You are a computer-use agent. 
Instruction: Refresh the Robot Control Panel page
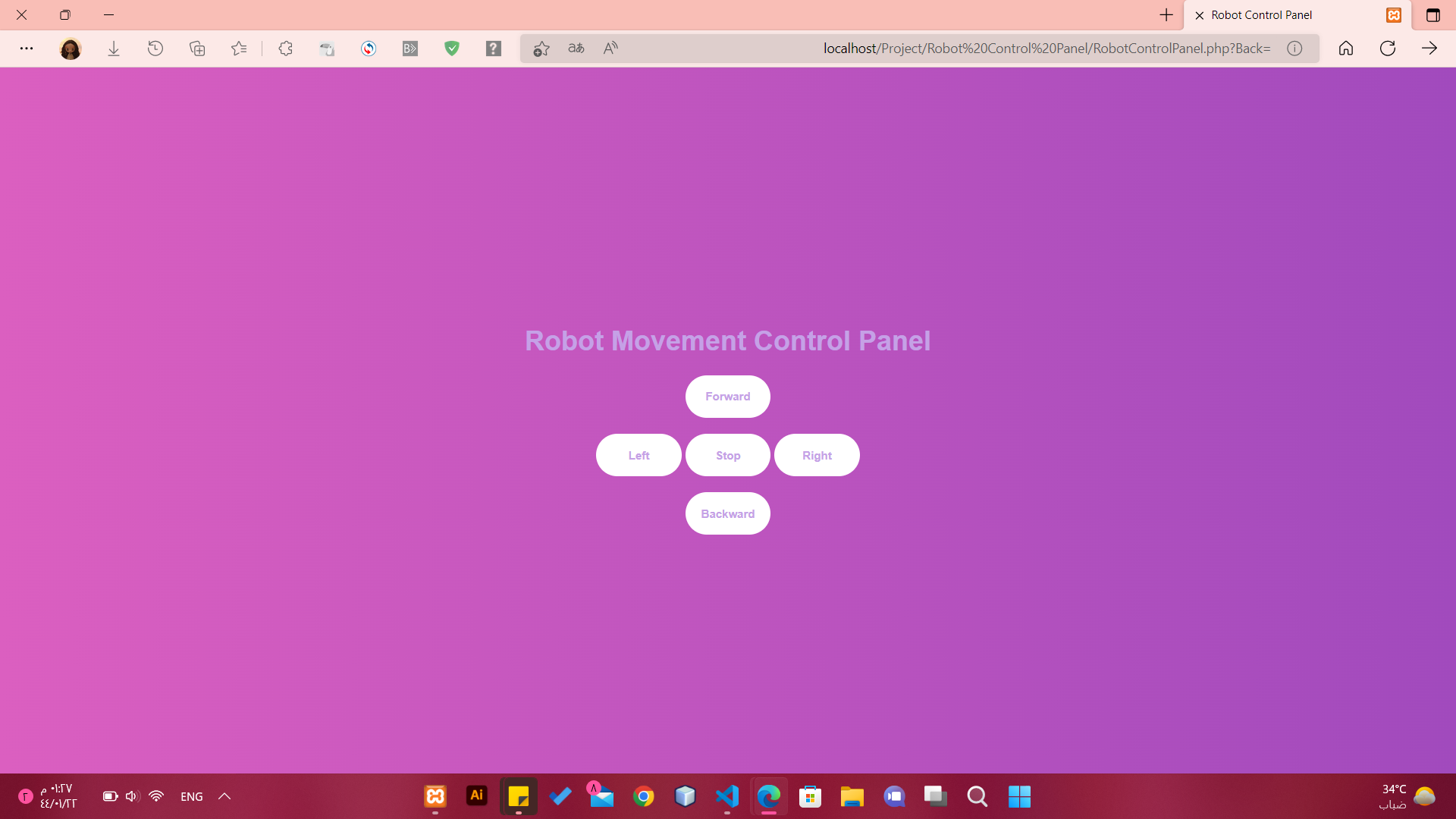[x=1388, y=48]
